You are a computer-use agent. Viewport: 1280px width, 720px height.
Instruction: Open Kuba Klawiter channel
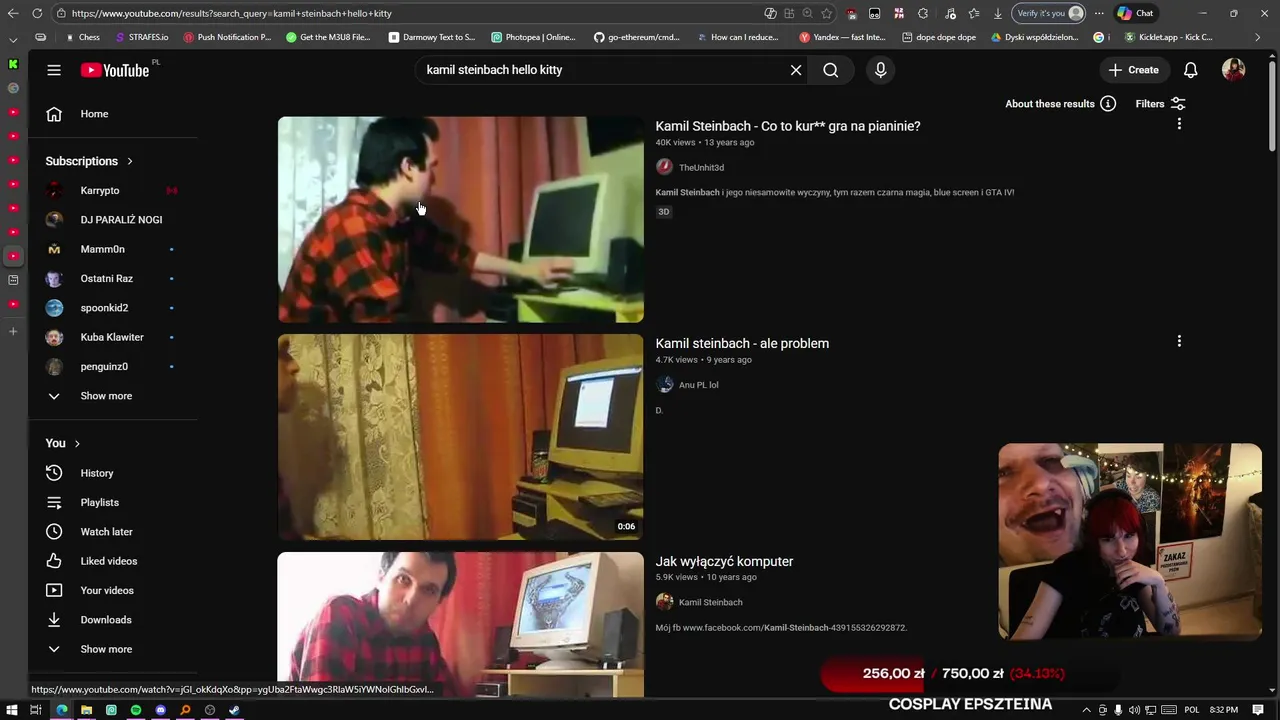[113, 337]
